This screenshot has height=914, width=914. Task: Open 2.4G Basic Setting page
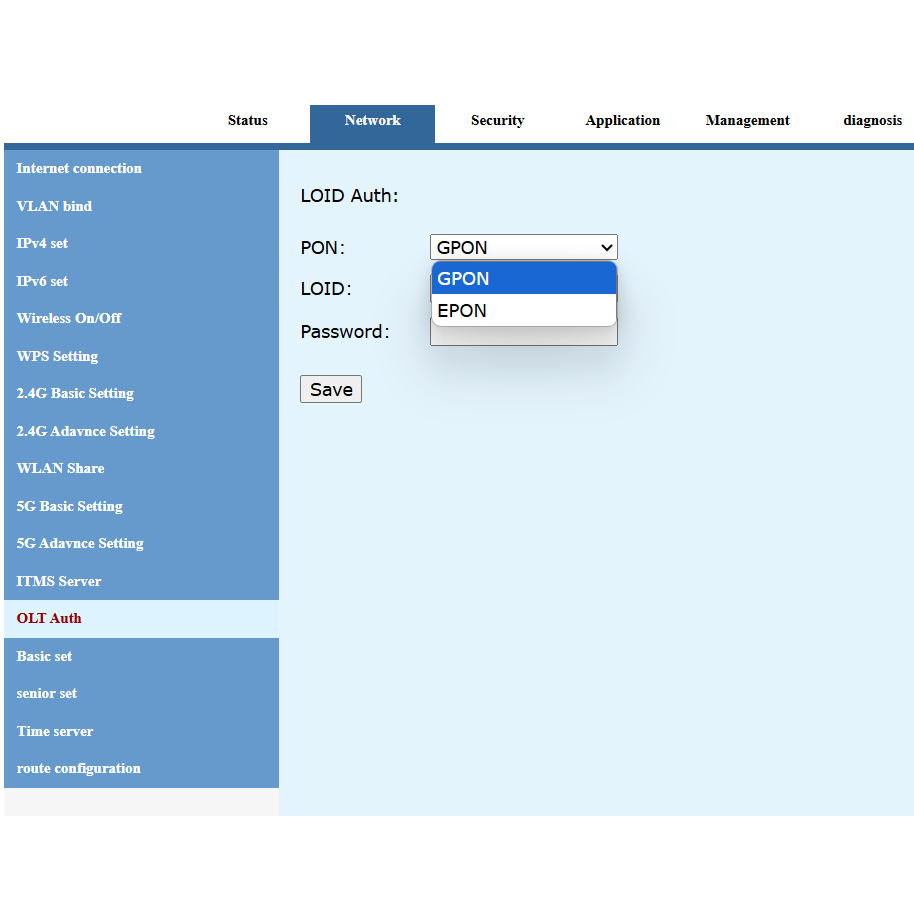[75, 394]
